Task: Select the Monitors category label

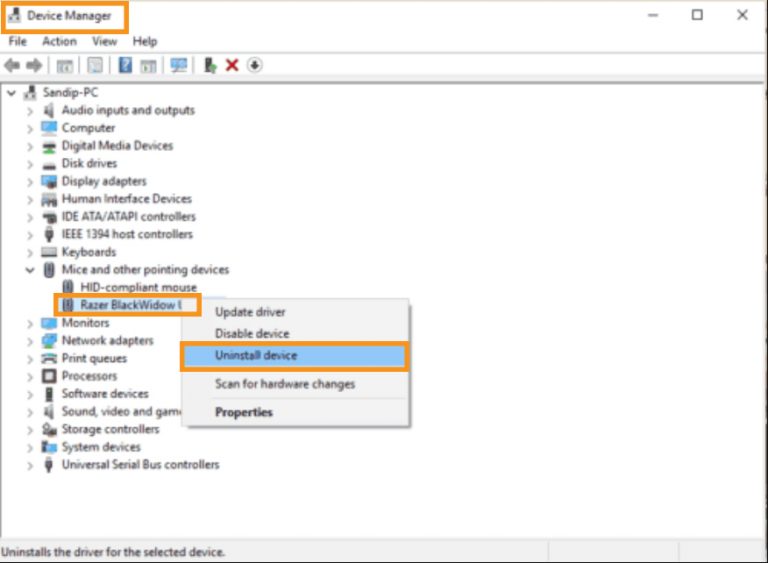Action: [85, 323]
